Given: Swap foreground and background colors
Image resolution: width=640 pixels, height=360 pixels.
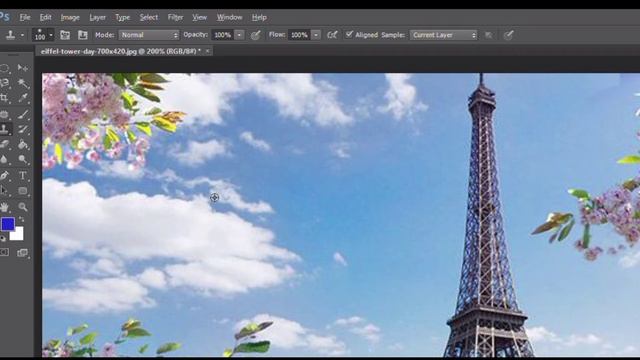Looking at the screenshot, I should [22, 219].
